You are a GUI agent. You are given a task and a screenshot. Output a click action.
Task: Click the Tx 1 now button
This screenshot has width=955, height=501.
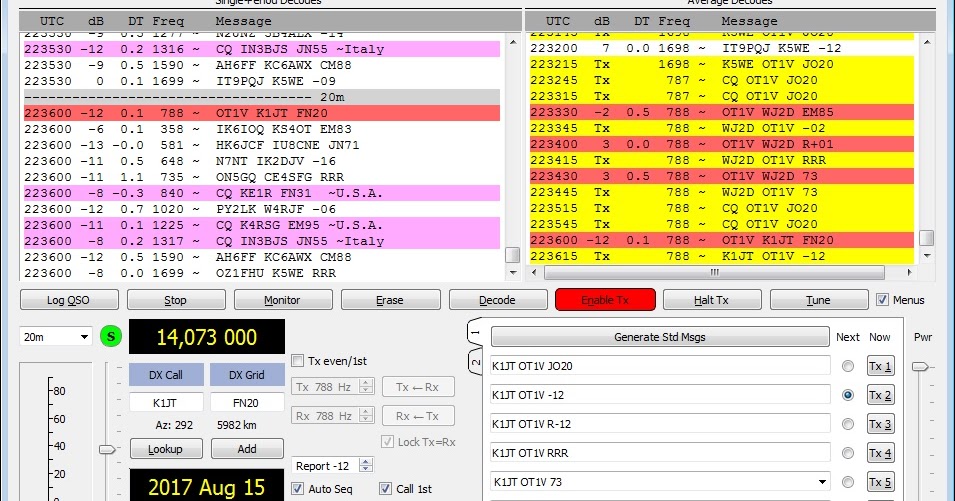point(881,366)
